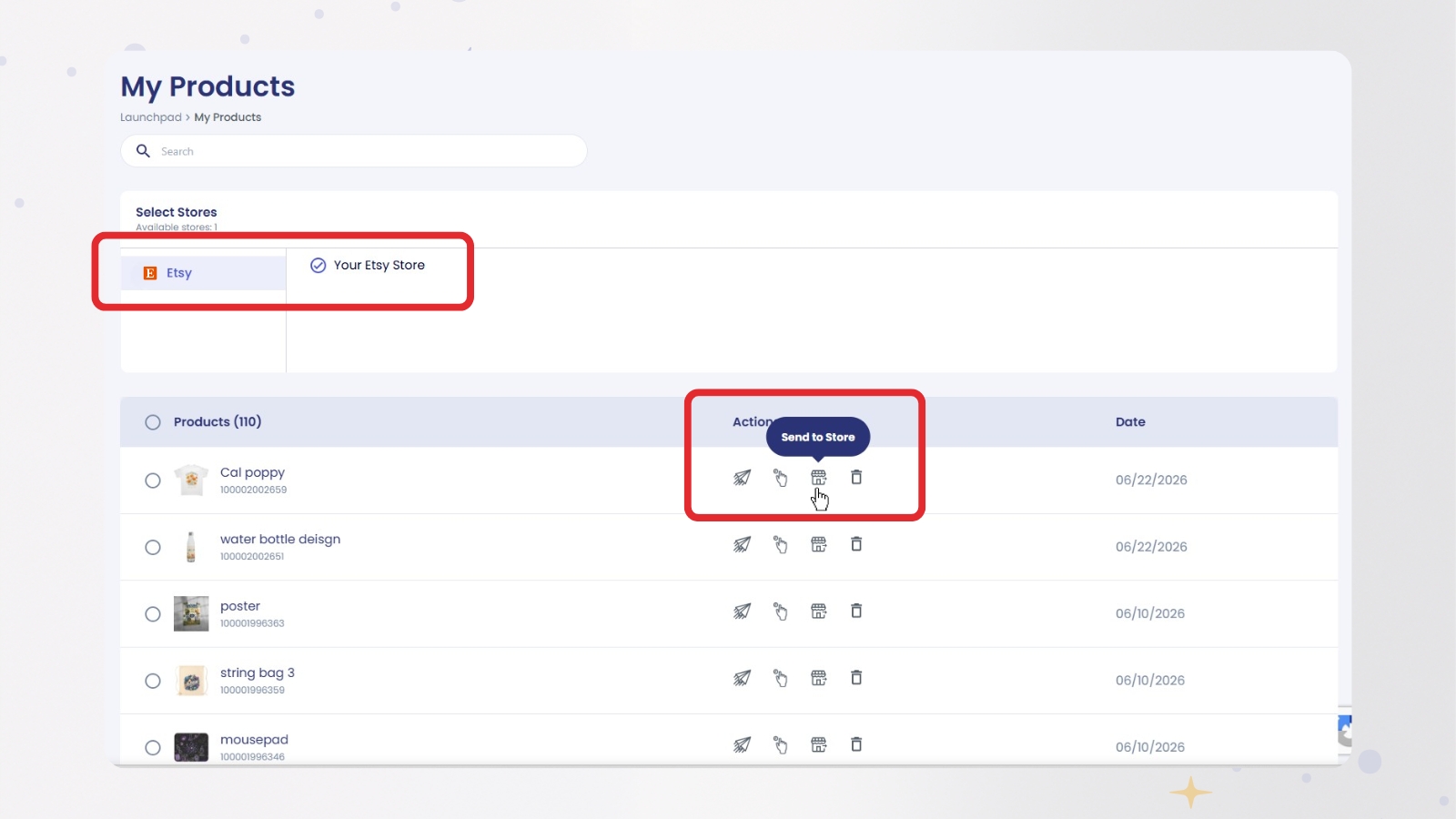Click the hand pointer icon for water bottle deisgn
This screenshot has height=819, width=1456.
click(781, 544)
